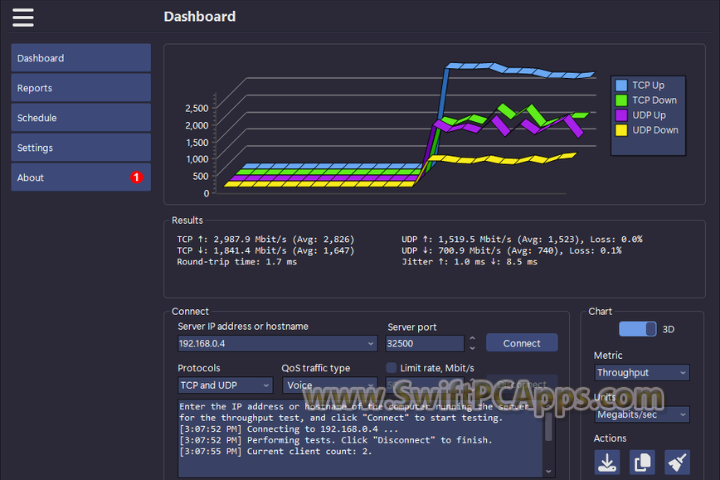Increase the server port value
Image resolution: width=720 pixels, height=480 pixels.
[472, 339]
